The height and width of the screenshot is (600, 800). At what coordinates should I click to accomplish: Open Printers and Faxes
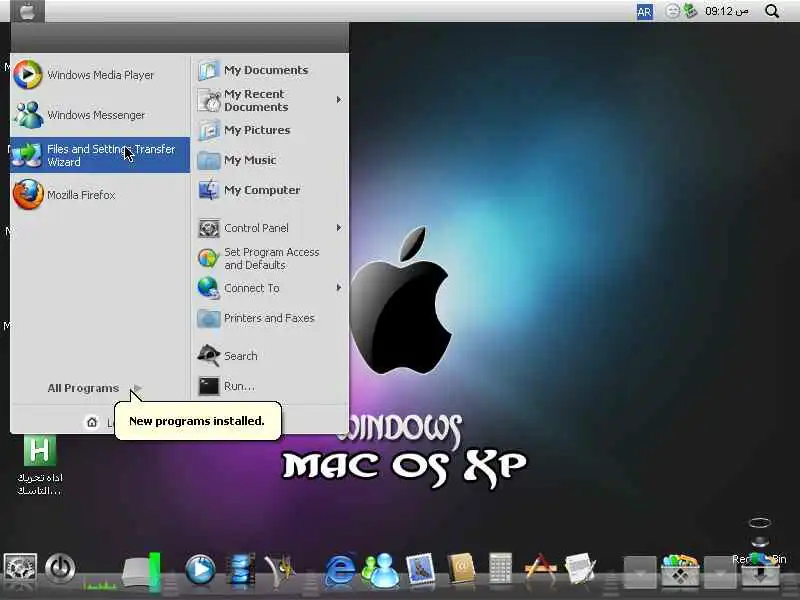(x=269, y=318)
